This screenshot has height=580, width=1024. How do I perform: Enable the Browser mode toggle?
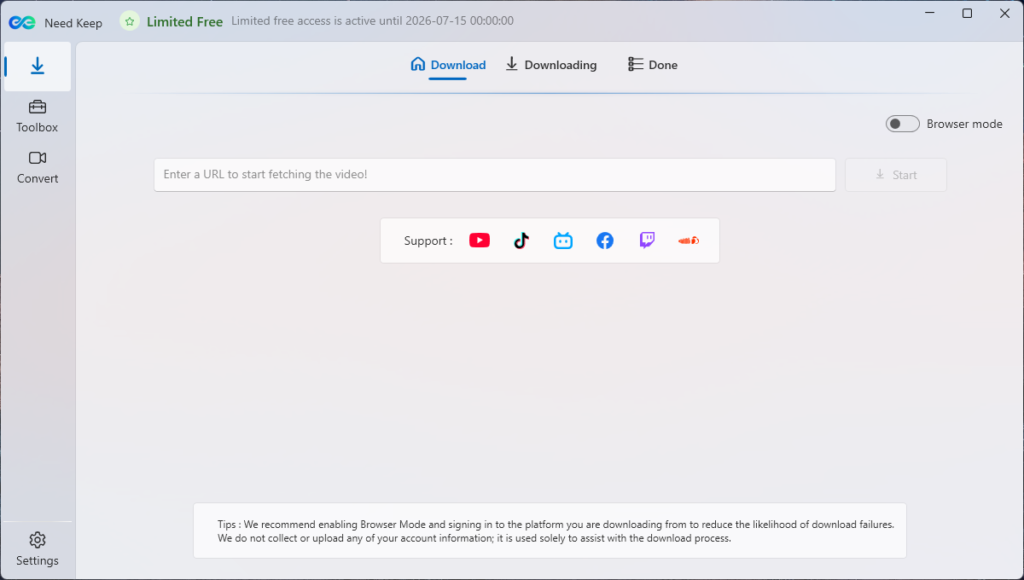coord(902,123)
